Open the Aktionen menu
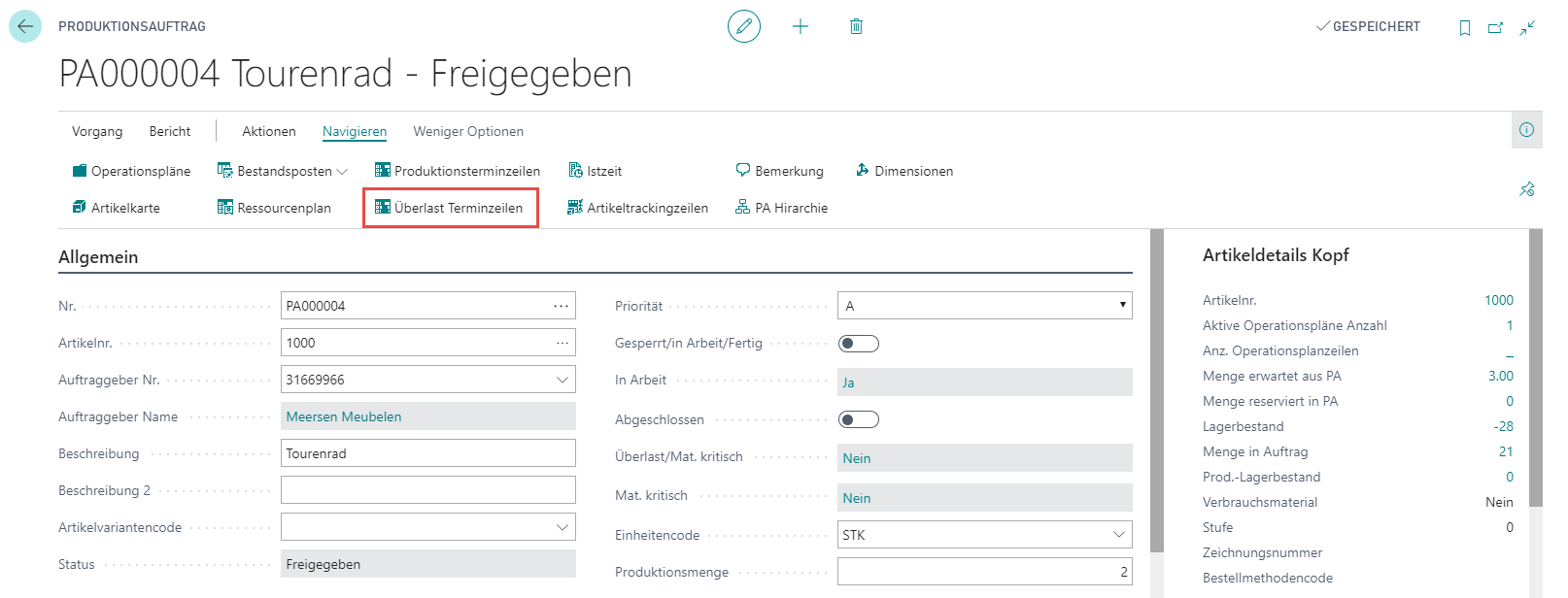Screen dimensions: 1568x598 coord(269,131)
